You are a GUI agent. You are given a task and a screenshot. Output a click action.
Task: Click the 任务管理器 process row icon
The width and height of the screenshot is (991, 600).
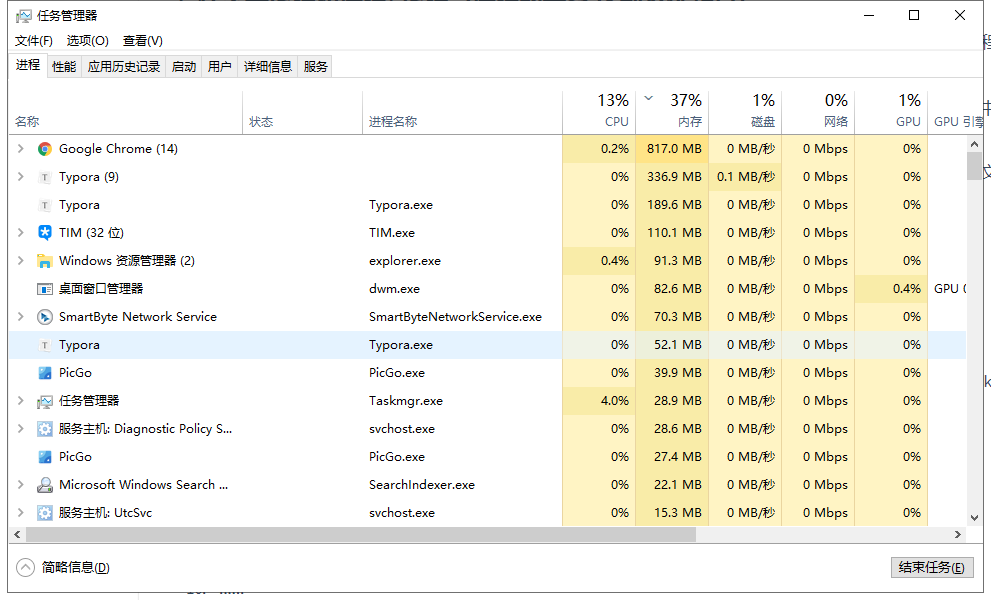(x=44, y=401)
